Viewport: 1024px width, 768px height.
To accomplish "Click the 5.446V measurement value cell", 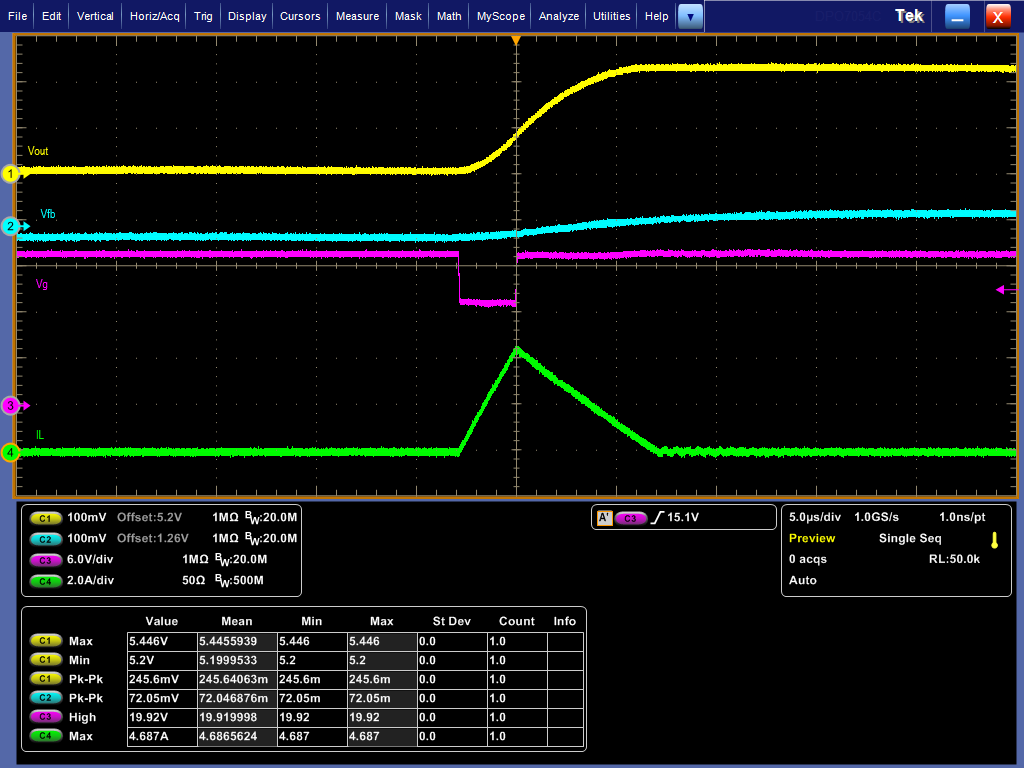I will tap(162, 641).
